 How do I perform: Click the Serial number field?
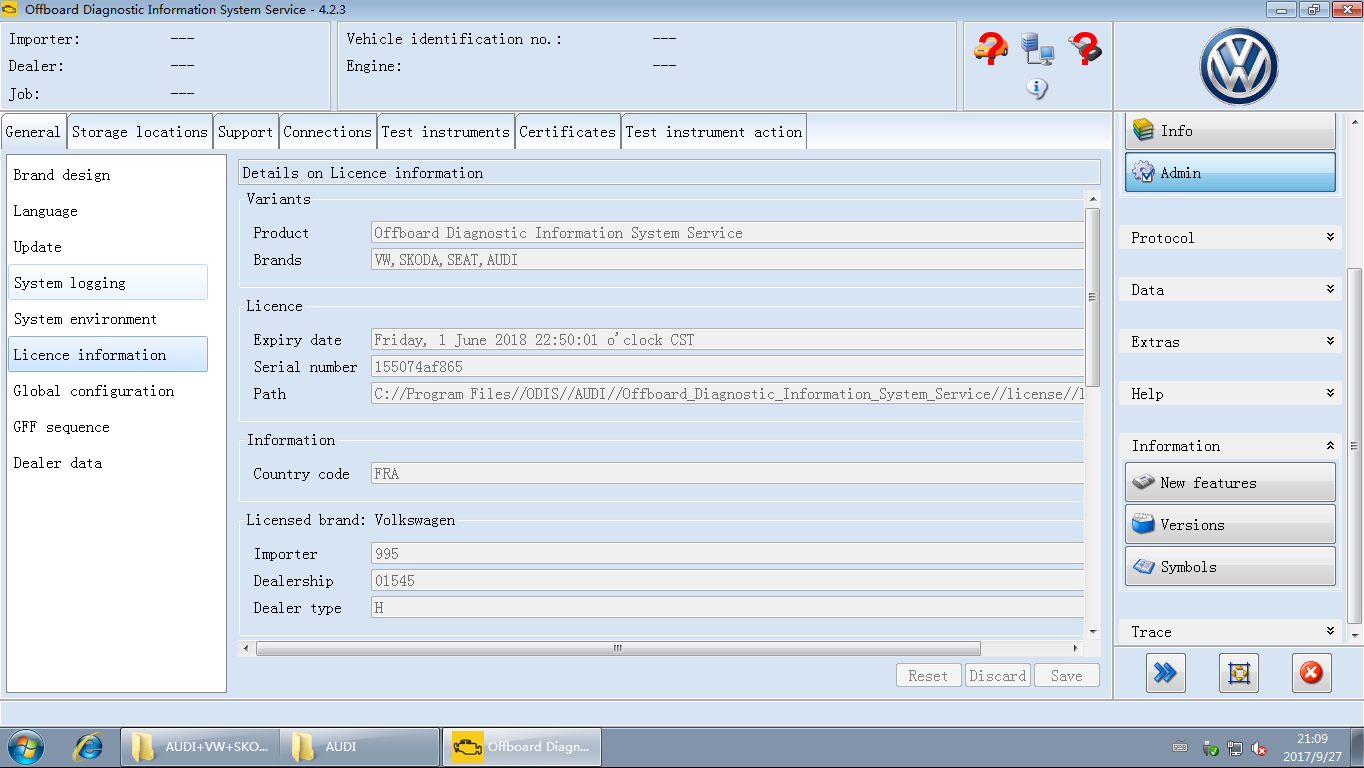[727, 367]
